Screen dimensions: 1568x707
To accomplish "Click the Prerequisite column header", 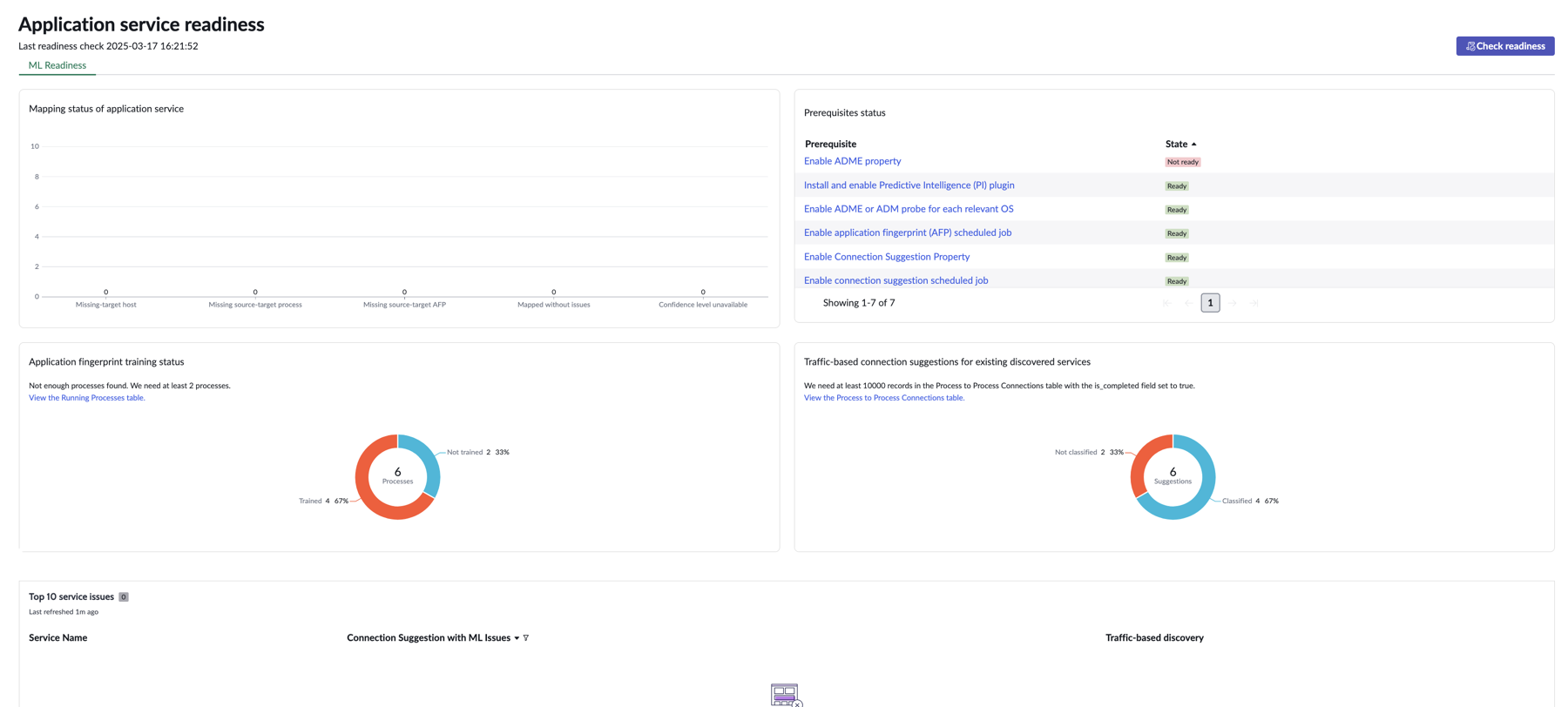I will coord(830,144).
